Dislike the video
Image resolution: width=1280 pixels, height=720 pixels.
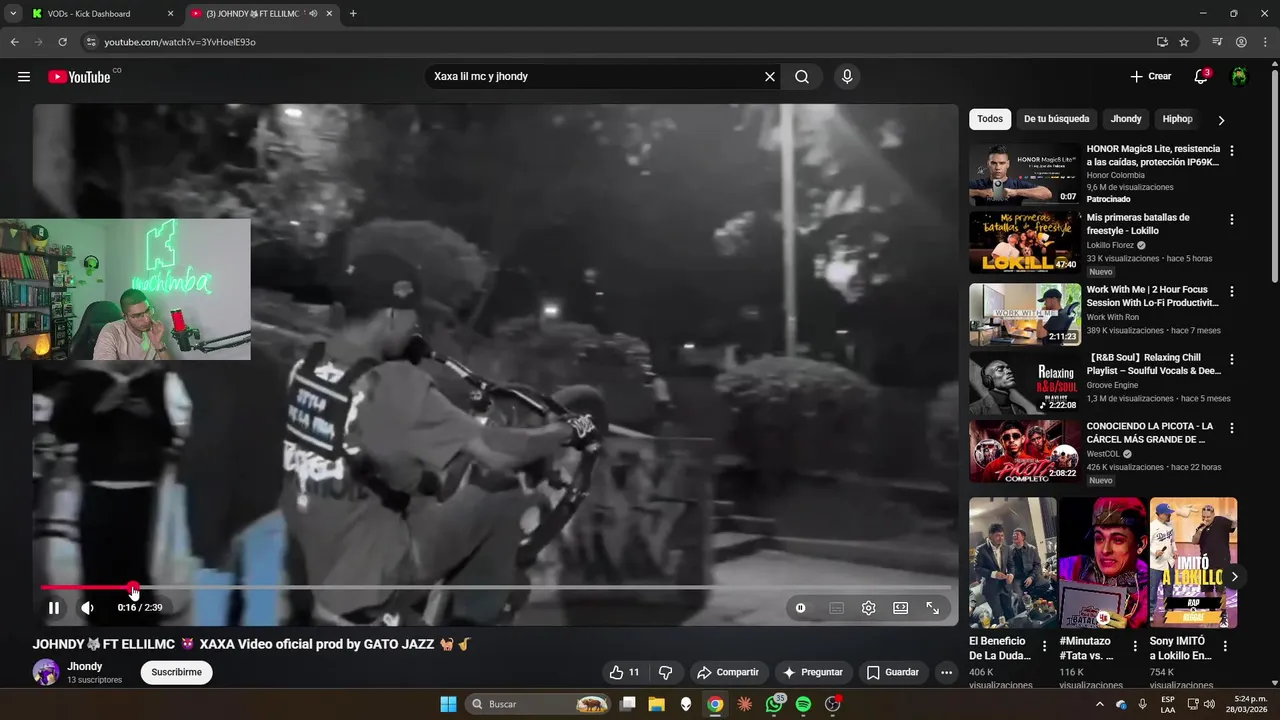click(x=665, y=673)
